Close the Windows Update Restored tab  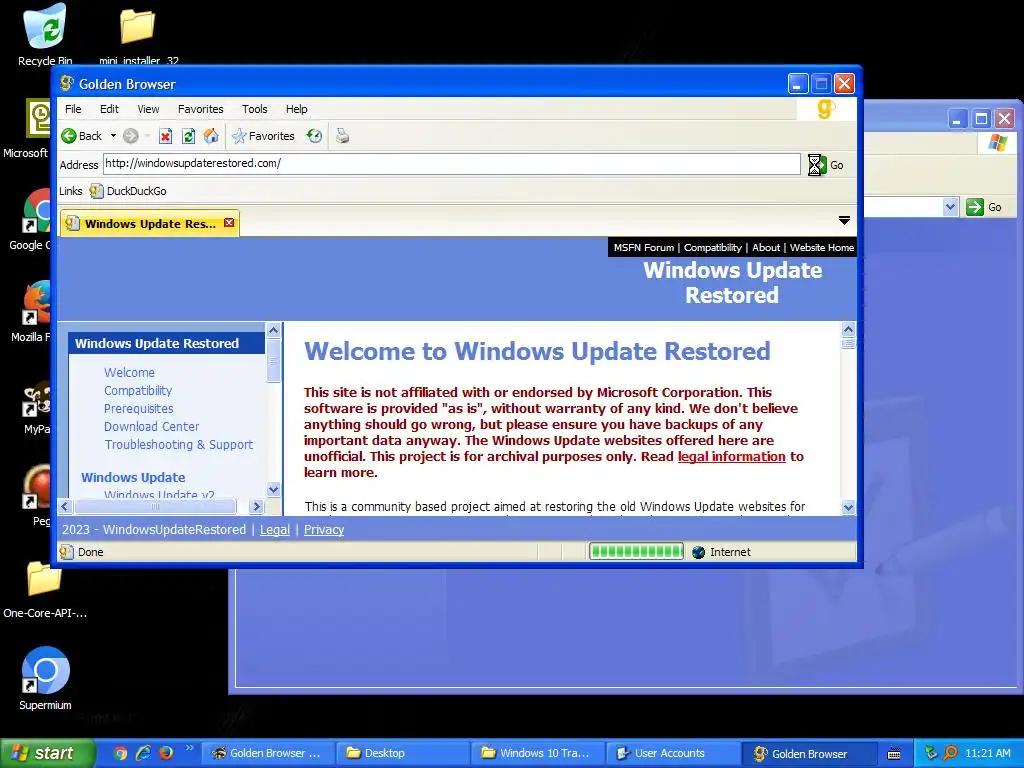pyautogui.click(x=229, y=223)
